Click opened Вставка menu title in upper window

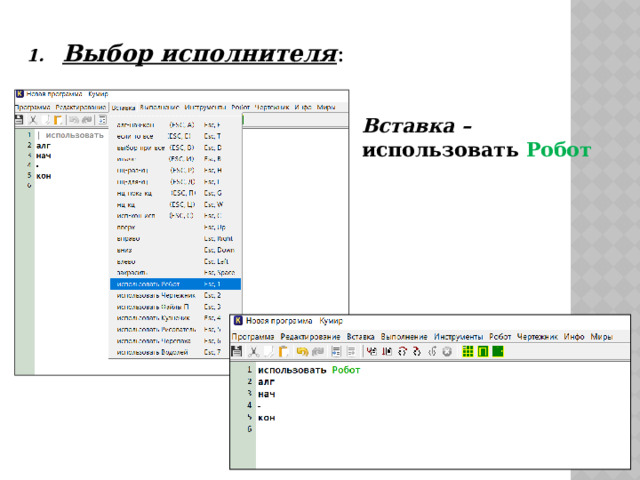point(123,108)
